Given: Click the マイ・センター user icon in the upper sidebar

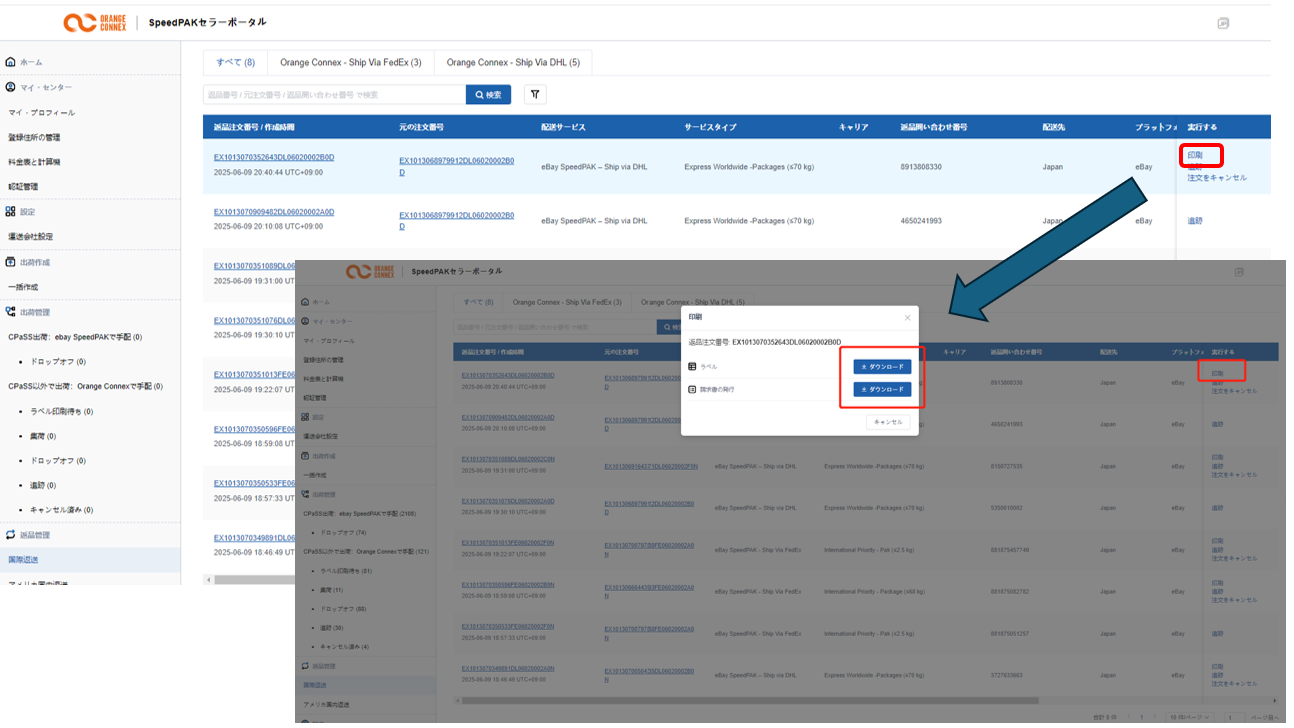Looking at the screenshot, I should (x=10, y=87).
